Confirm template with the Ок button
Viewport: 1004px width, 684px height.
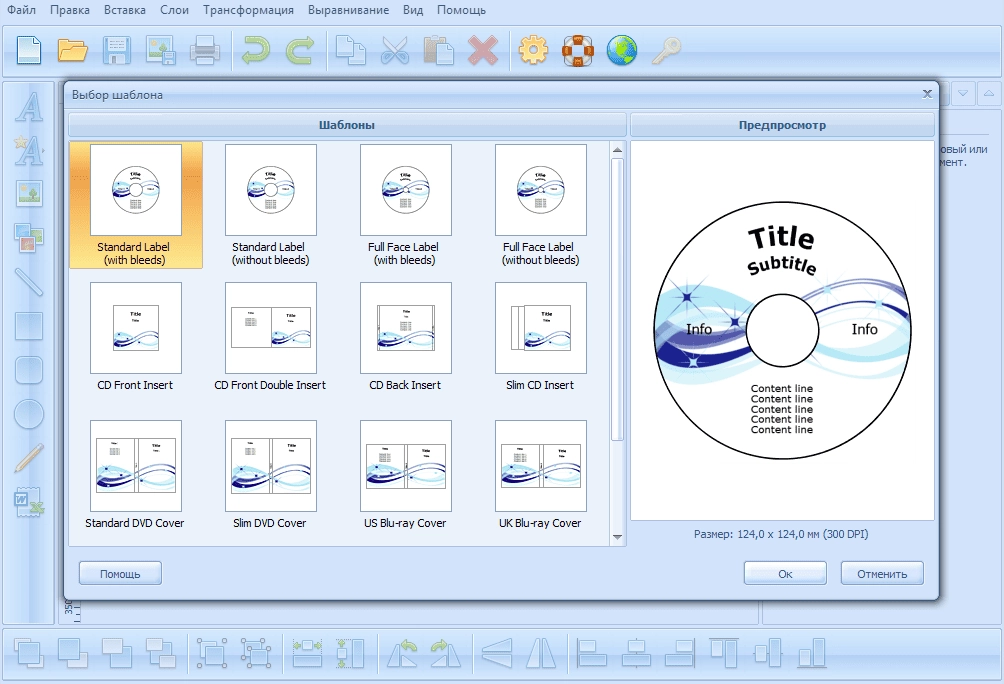tap(785, 574)
